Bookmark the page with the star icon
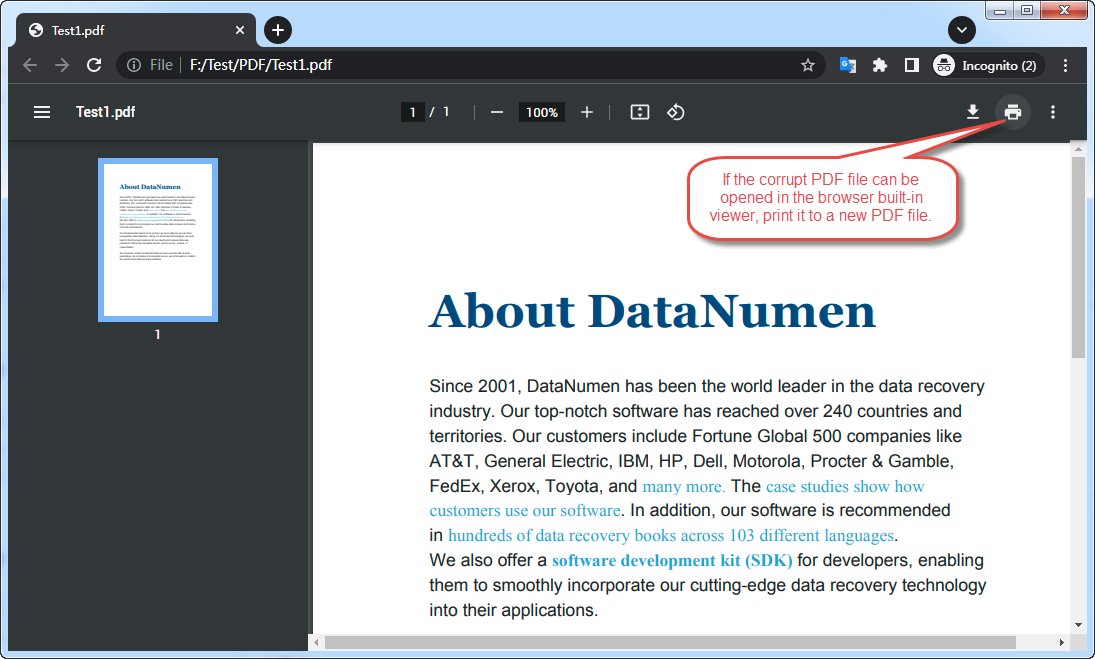Screen dimensions: 1095x659 807,64
